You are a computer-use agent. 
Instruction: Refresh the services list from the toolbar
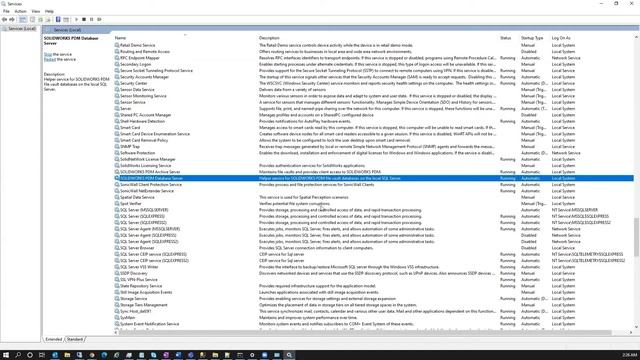point(40,20)
